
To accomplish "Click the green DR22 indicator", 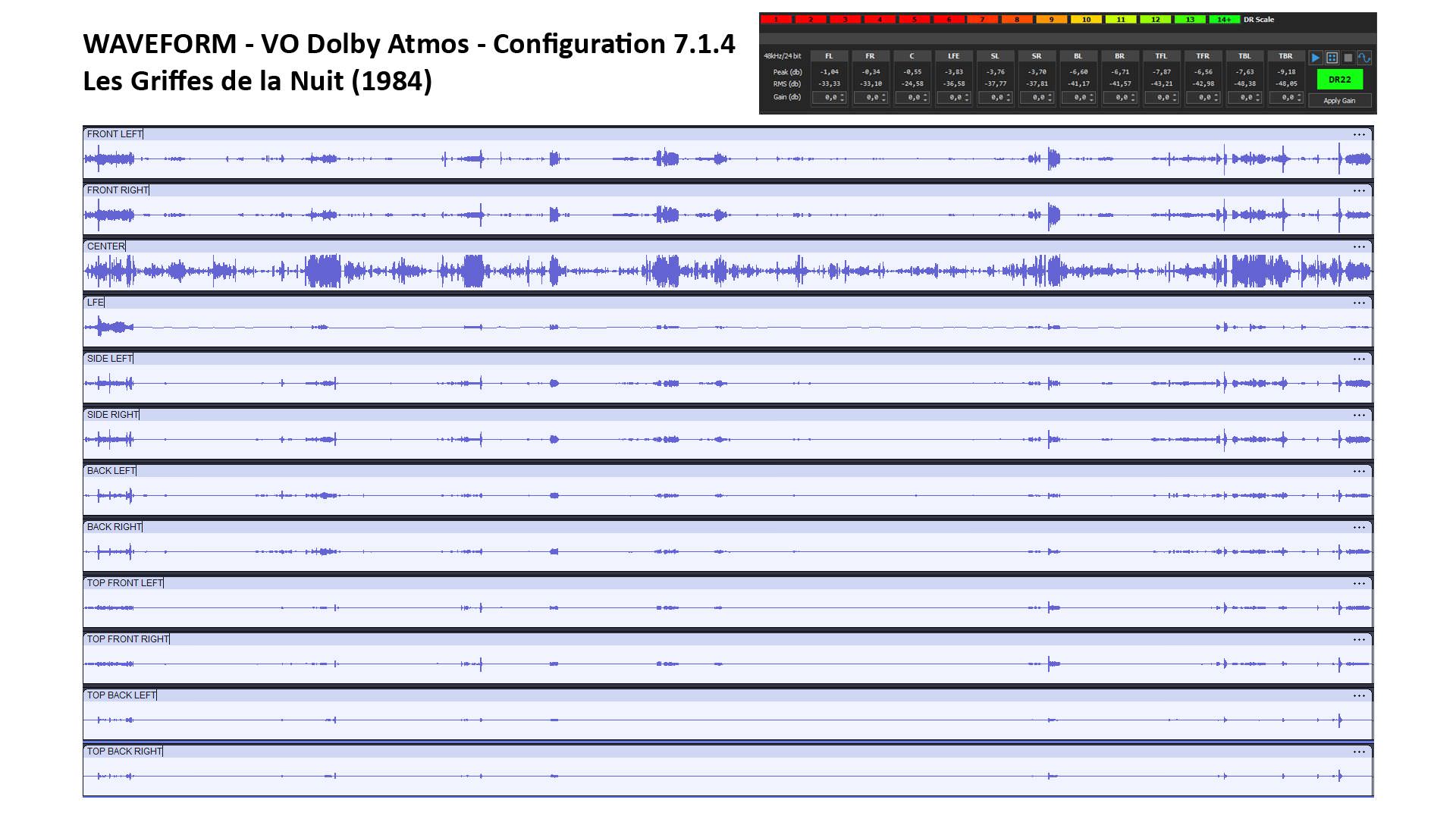I will (x=1339, y=79).
